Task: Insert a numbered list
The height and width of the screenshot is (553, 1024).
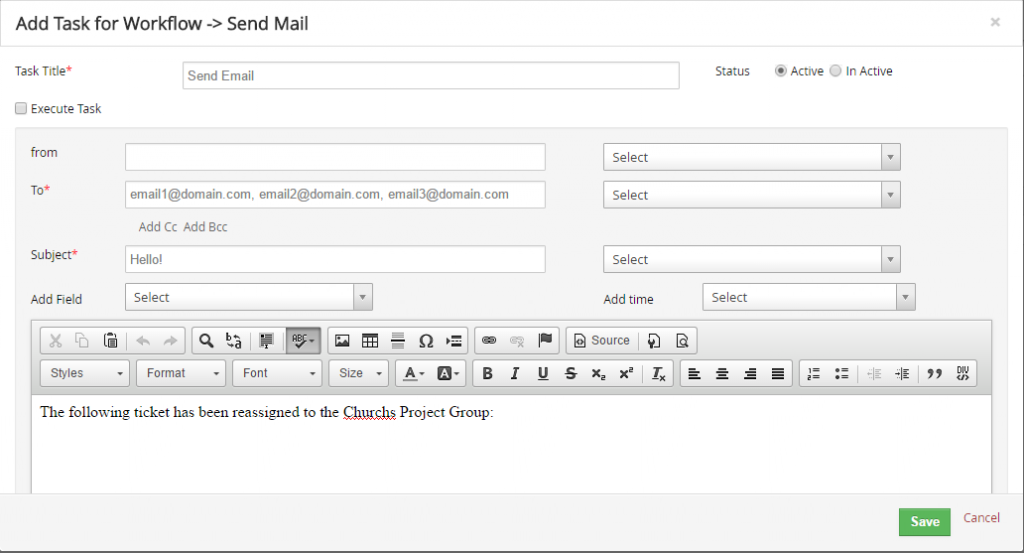Action: click(814, 373)
